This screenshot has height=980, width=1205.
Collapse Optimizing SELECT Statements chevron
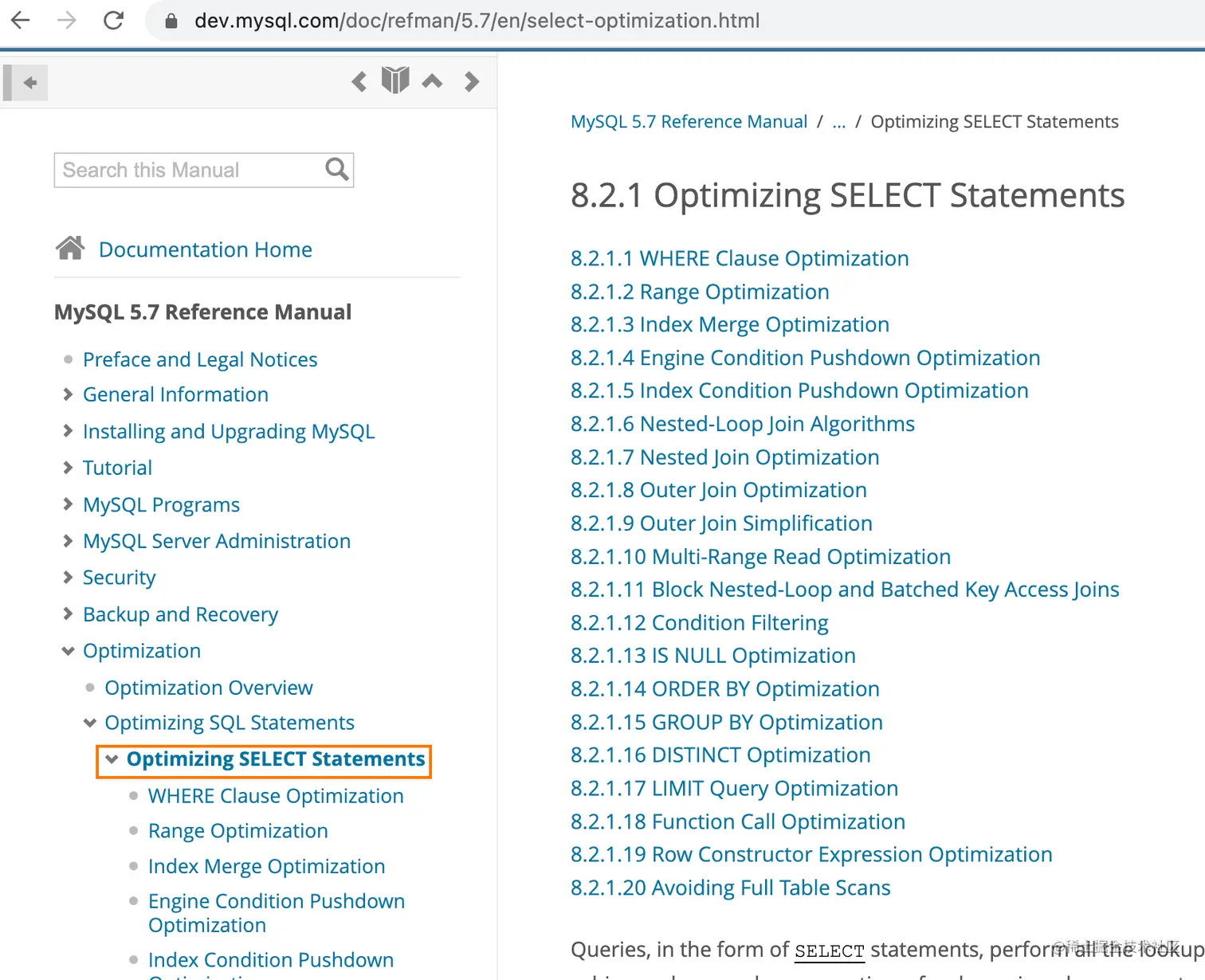(x=112, y=759)
